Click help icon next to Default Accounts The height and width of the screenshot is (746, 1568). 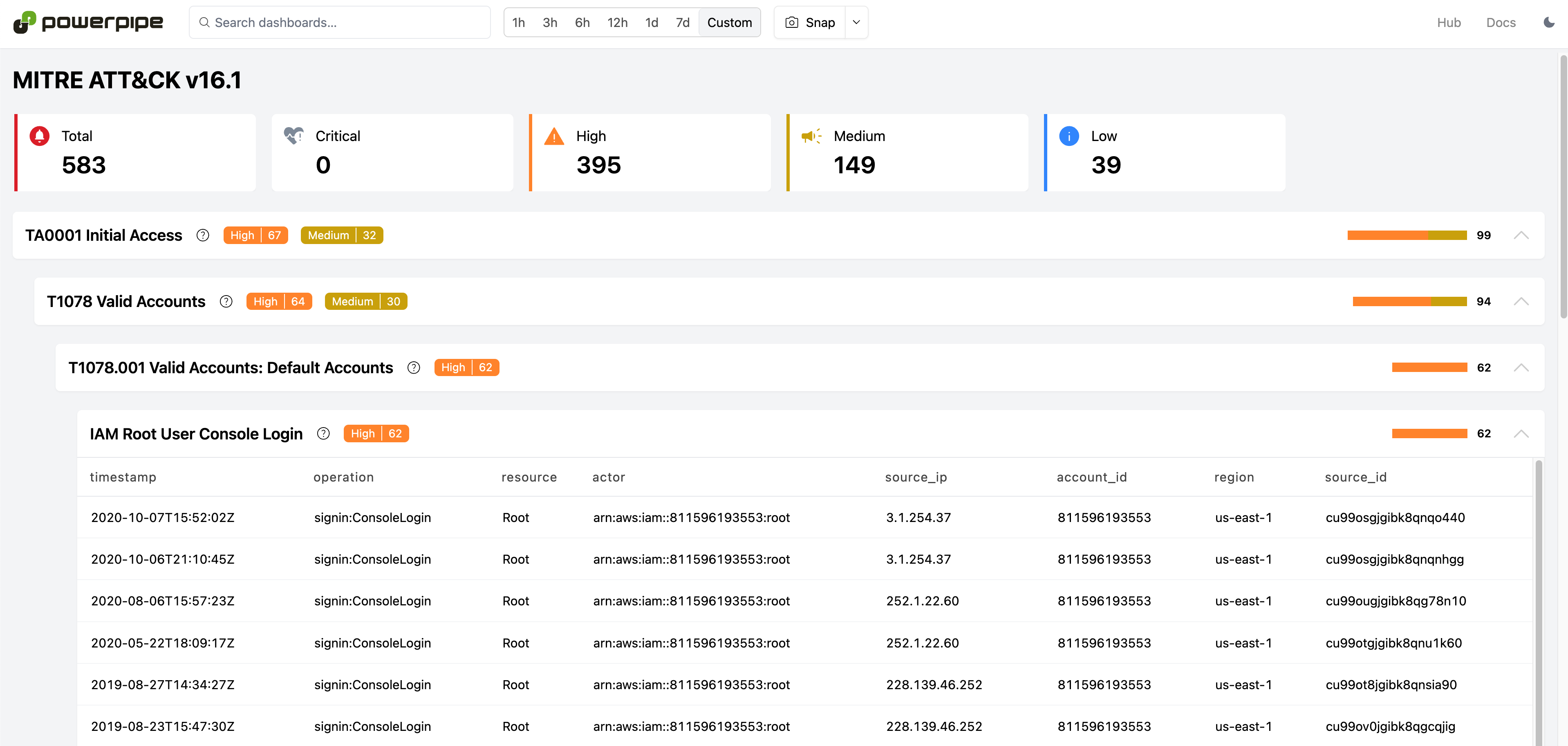414,367
